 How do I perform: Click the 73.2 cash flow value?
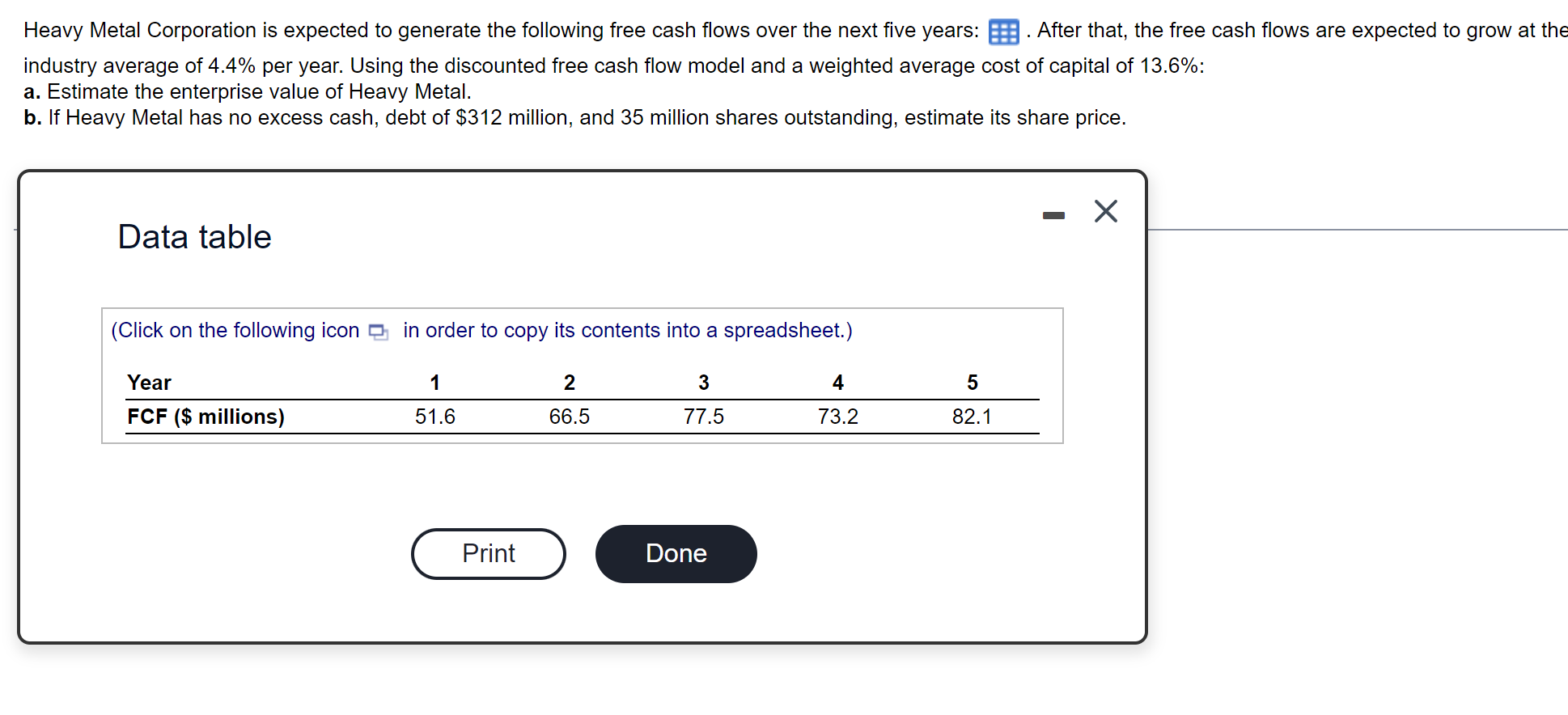(x=837, y=417)
